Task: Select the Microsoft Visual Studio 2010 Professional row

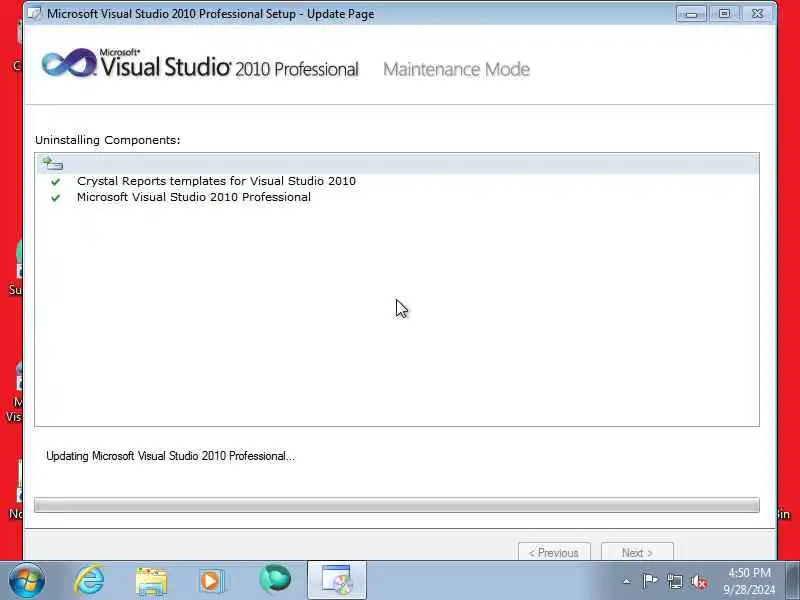Action: pos(397,197)
